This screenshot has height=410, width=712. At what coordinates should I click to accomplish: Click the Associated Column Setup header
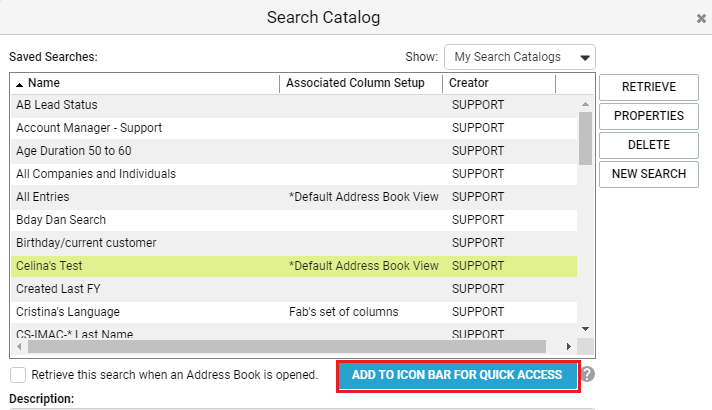tap(355, 83)
